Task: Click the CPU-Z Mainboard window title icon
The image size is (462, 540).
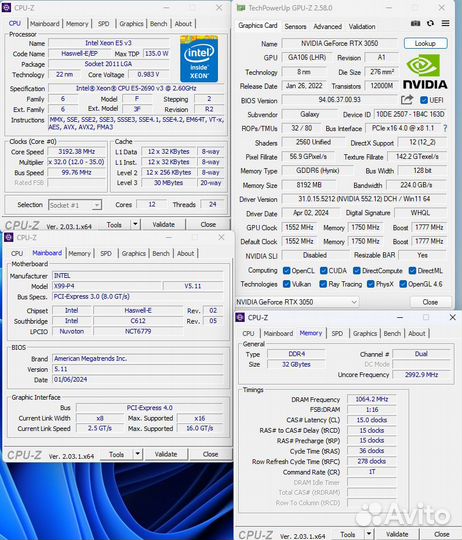Action: (x=9, y=237)
